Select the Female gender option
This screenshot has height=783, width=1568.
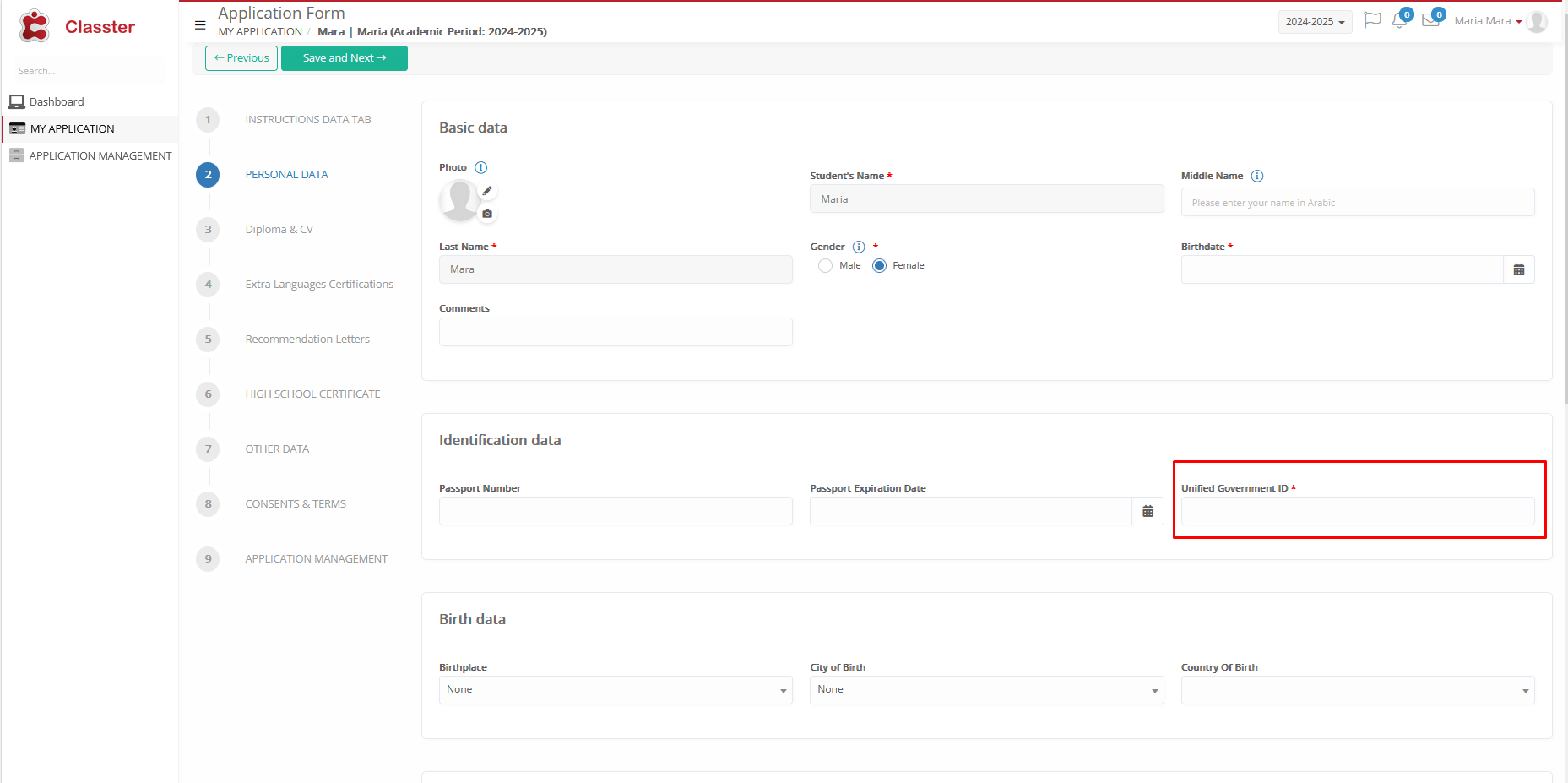[x=879, y=266]
